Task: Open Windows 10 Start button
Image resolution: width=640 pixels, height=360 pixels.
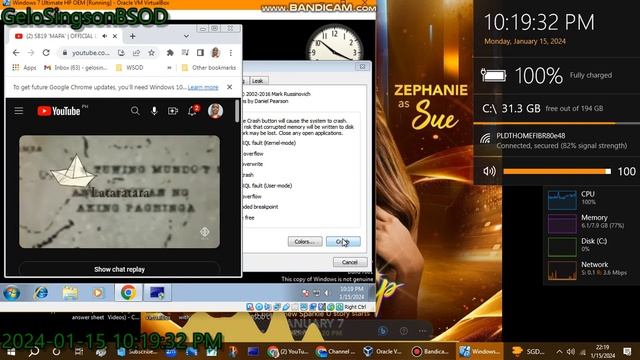Action: point(11,351)
